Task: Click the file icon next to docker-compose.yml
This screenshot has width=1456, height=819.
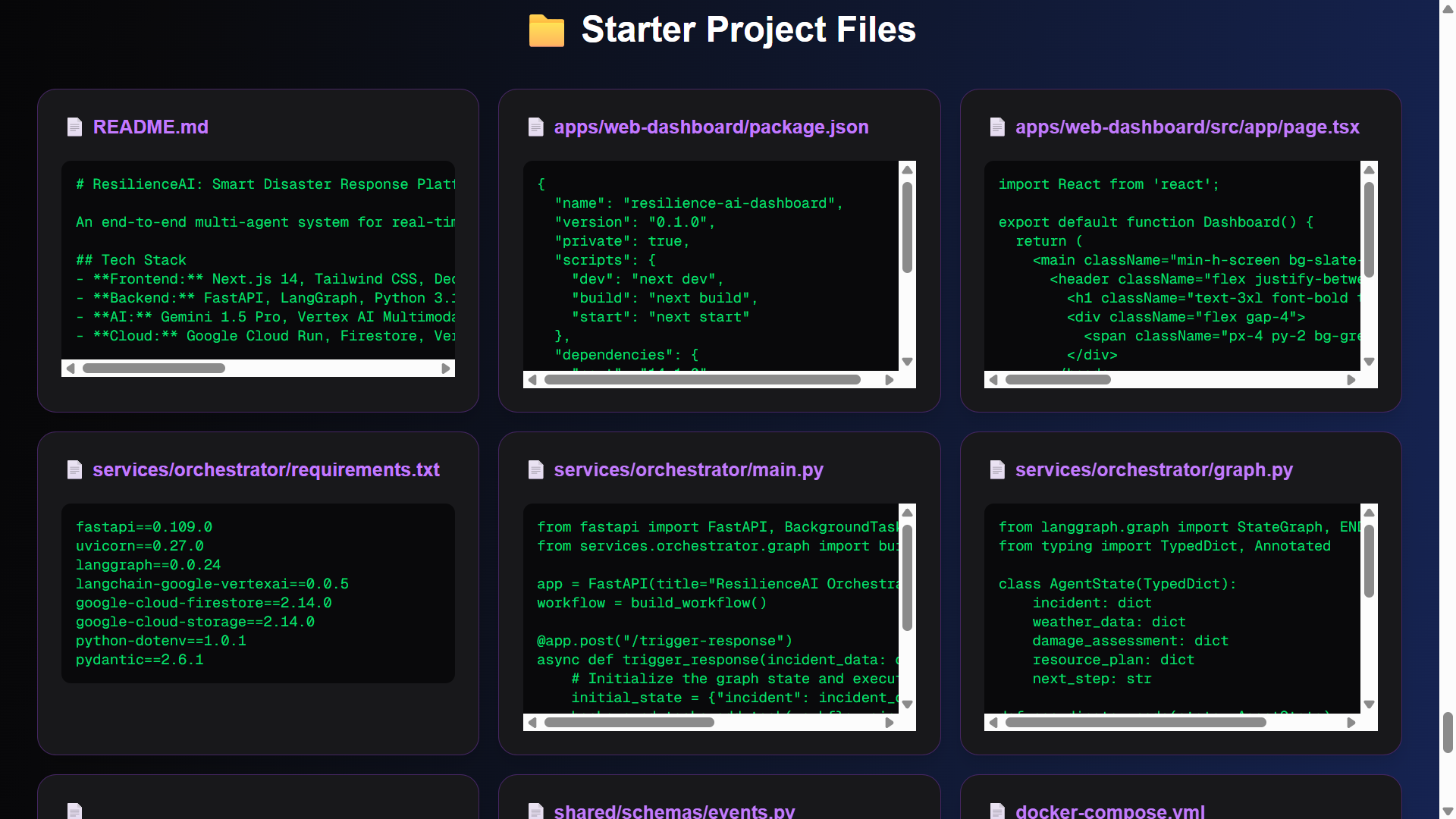Action: coord(997,811)
